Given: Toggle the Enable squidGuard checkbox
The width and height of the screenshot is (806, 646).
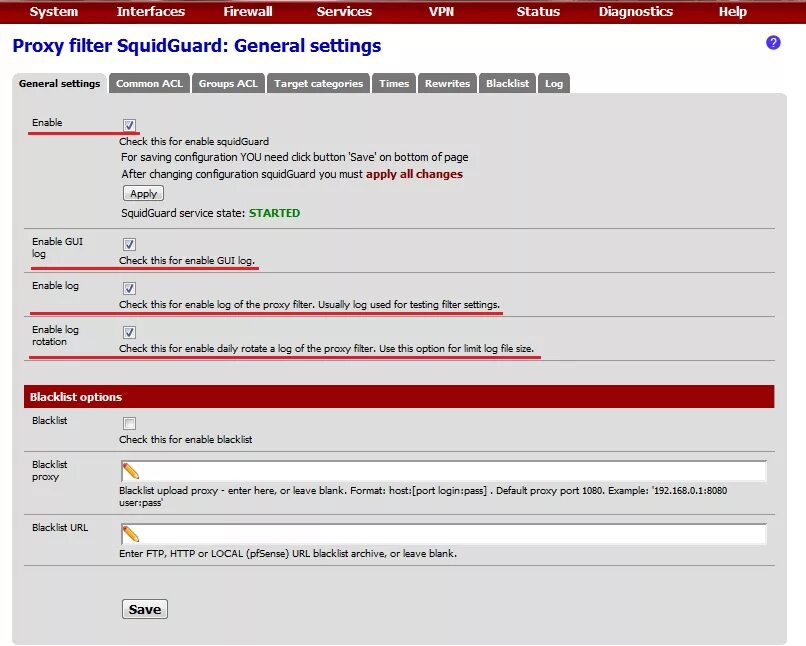Looking at the screenshot, I should (129, 125).
